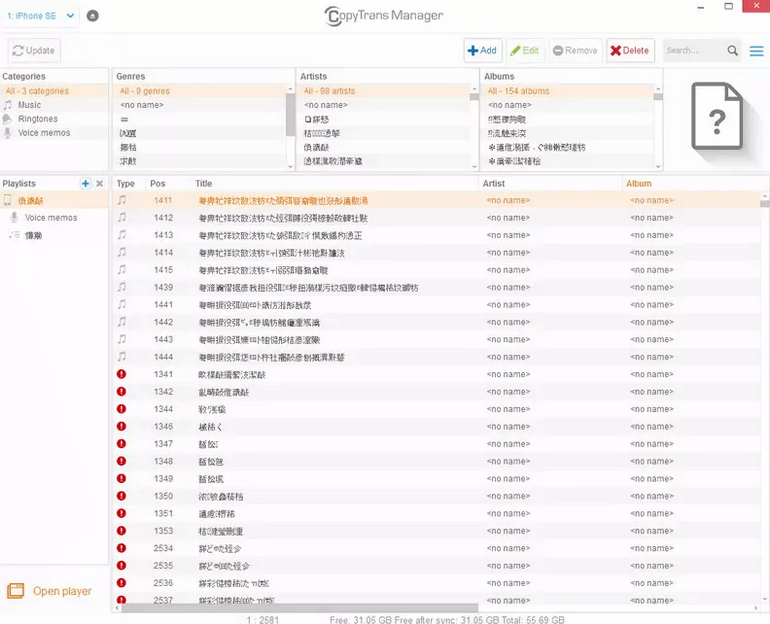The width and height of the screenshot is (770, 624).
Task: Click red error icon of track 1348
Action: click(x=122, y=461)
